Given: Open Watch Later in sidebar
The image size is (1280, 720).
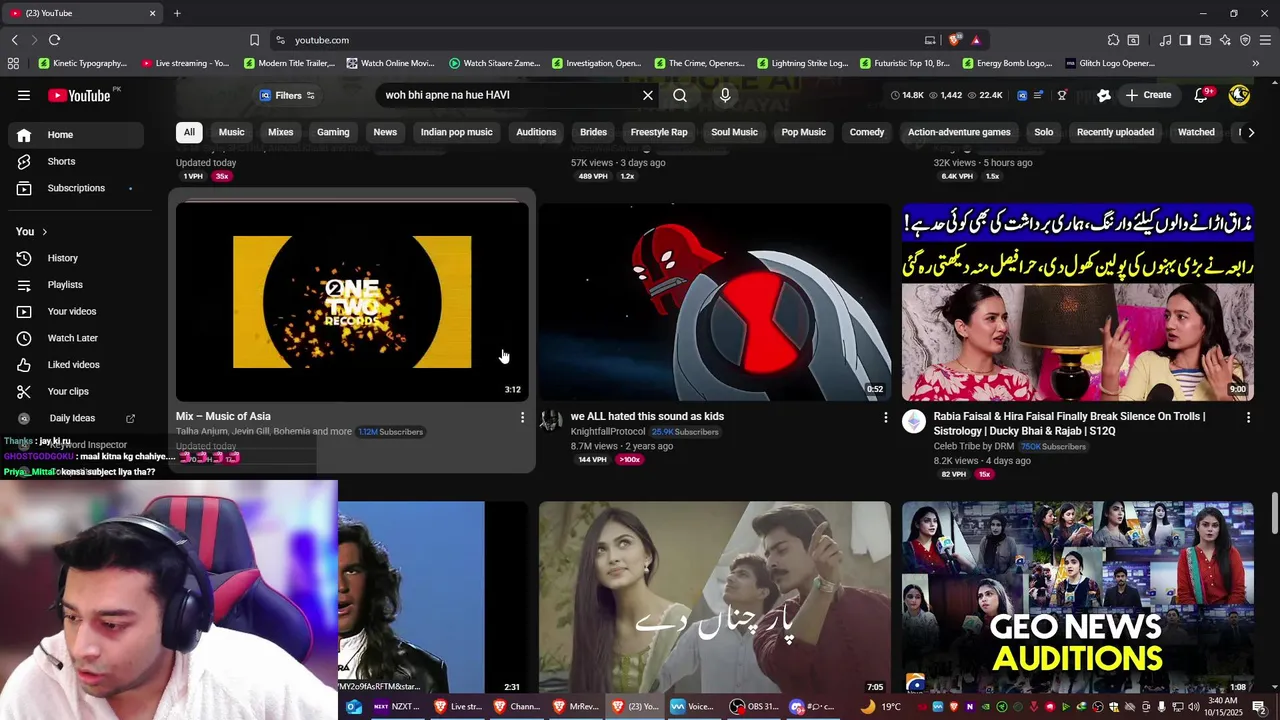Looking at the screenshot, I should [x=76, y=338].
